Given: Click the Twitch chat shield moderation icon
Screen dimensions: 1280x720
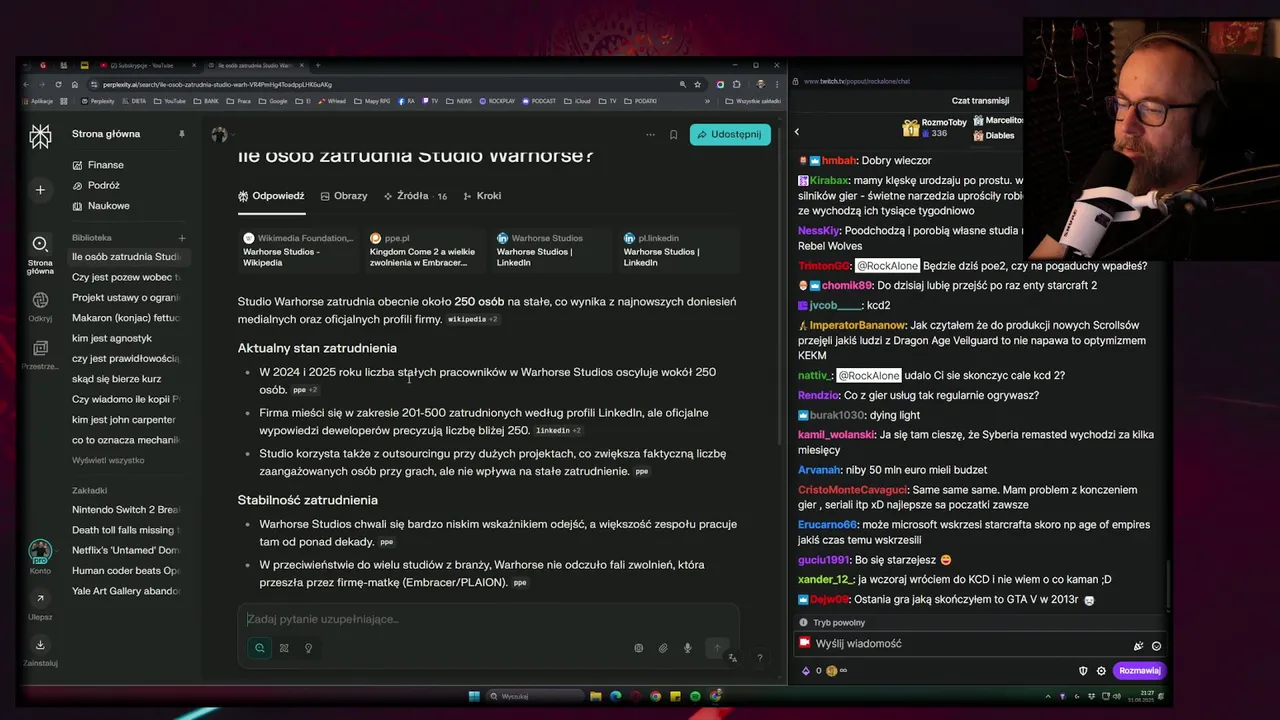Looking at the screenshot, I should point(1083,671).
